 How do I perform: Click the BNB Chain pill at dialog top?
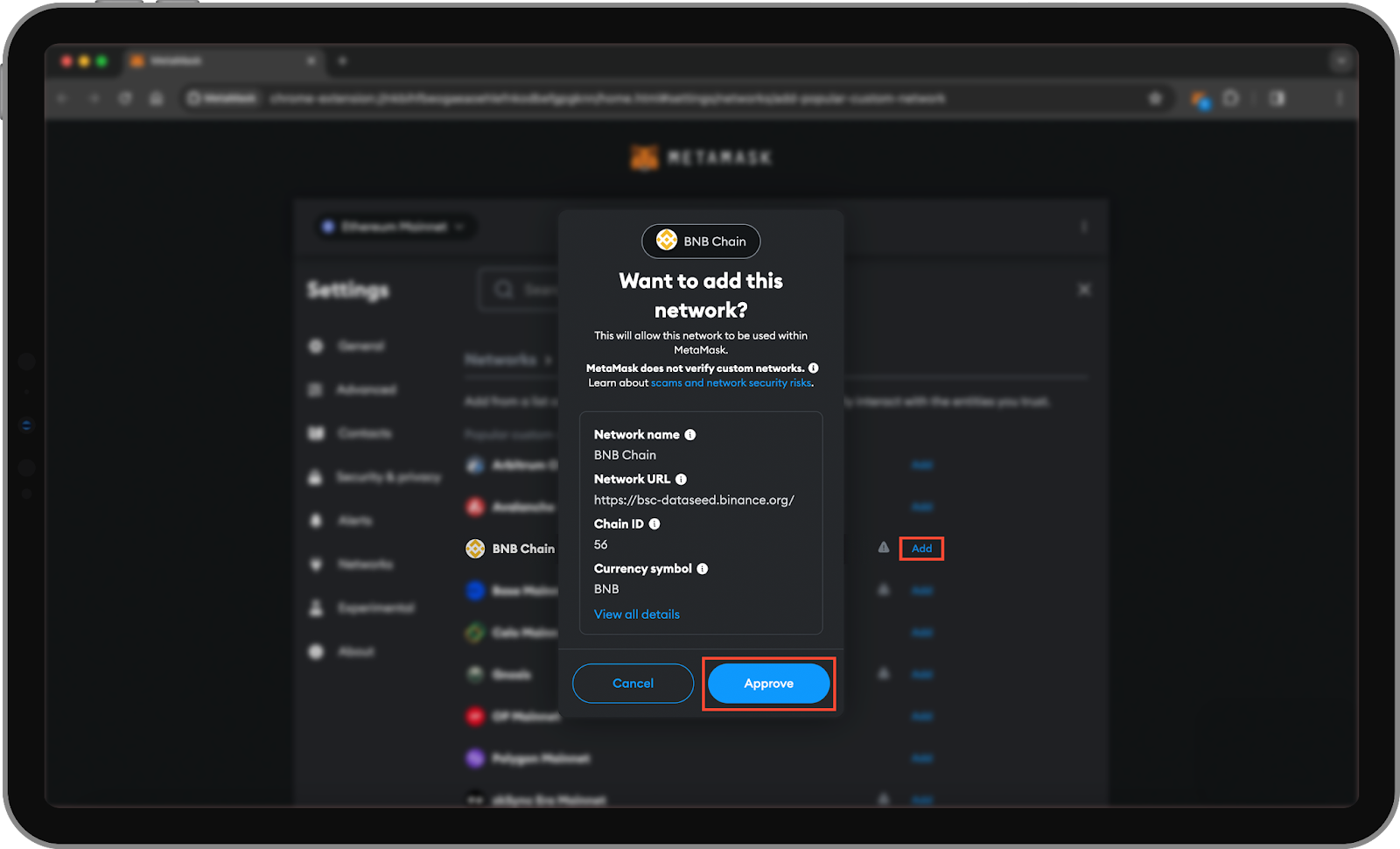[x=701, y=242]
